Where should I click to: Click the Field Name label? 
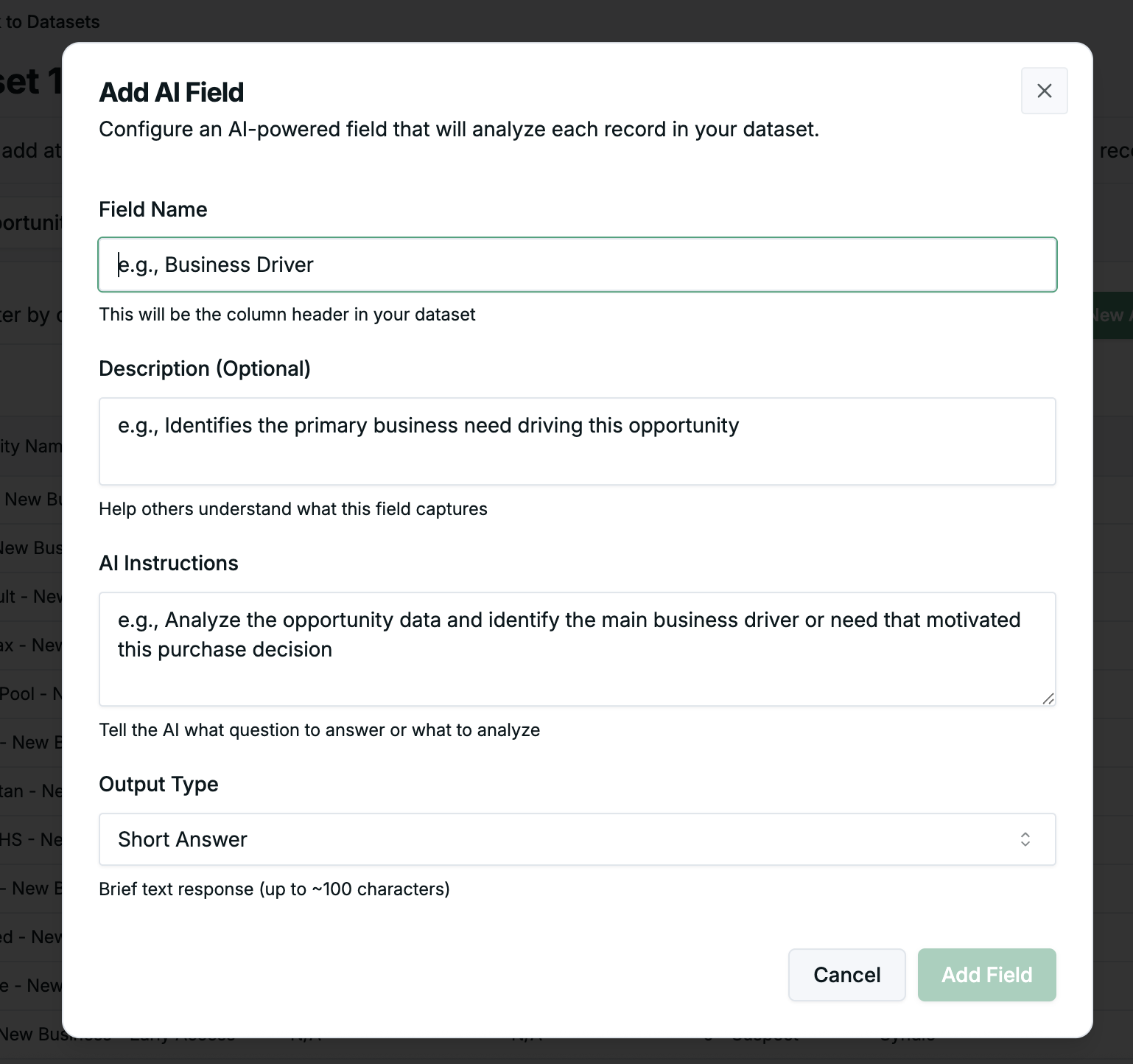tap(153, 209)
